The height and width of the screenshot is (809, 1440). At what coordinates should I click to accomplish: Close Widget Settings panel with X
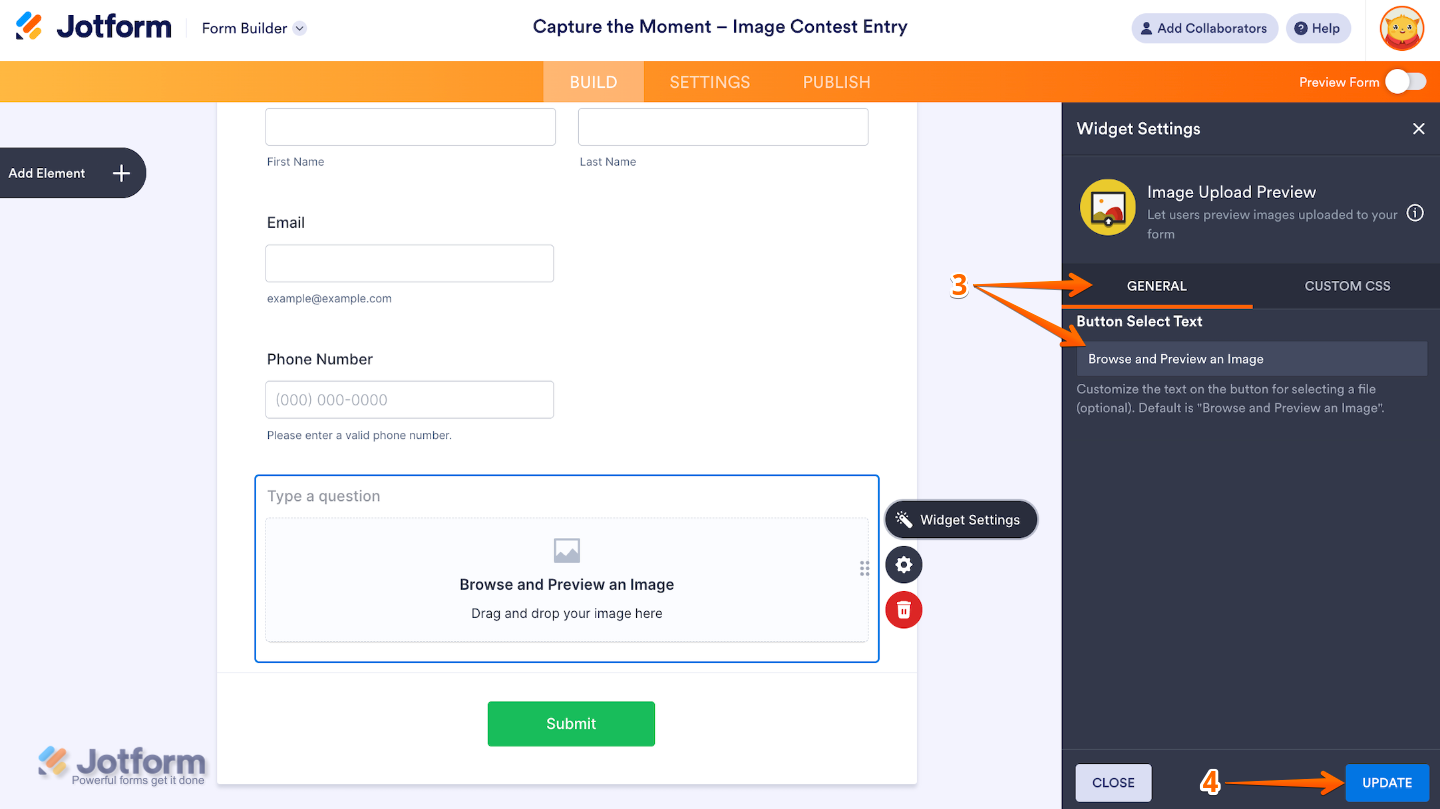click(x=1418, y=129)
